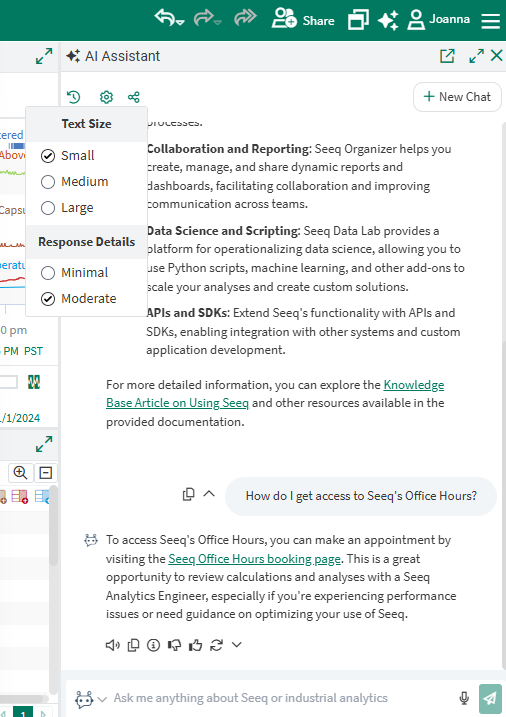This screenshot has width=506, height=717.
Task: Select Medium text size
Action: (75, 182)
